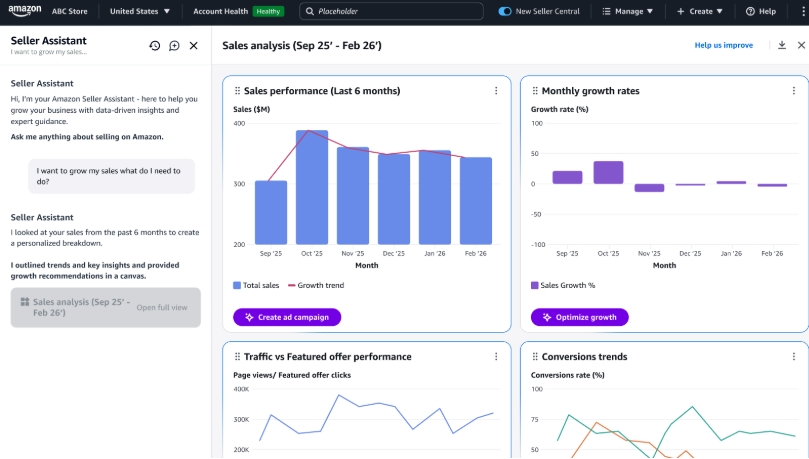Open Monthly growth rates card options menu
The height and width of the screenshot is (459, 809).
[794, 91]
